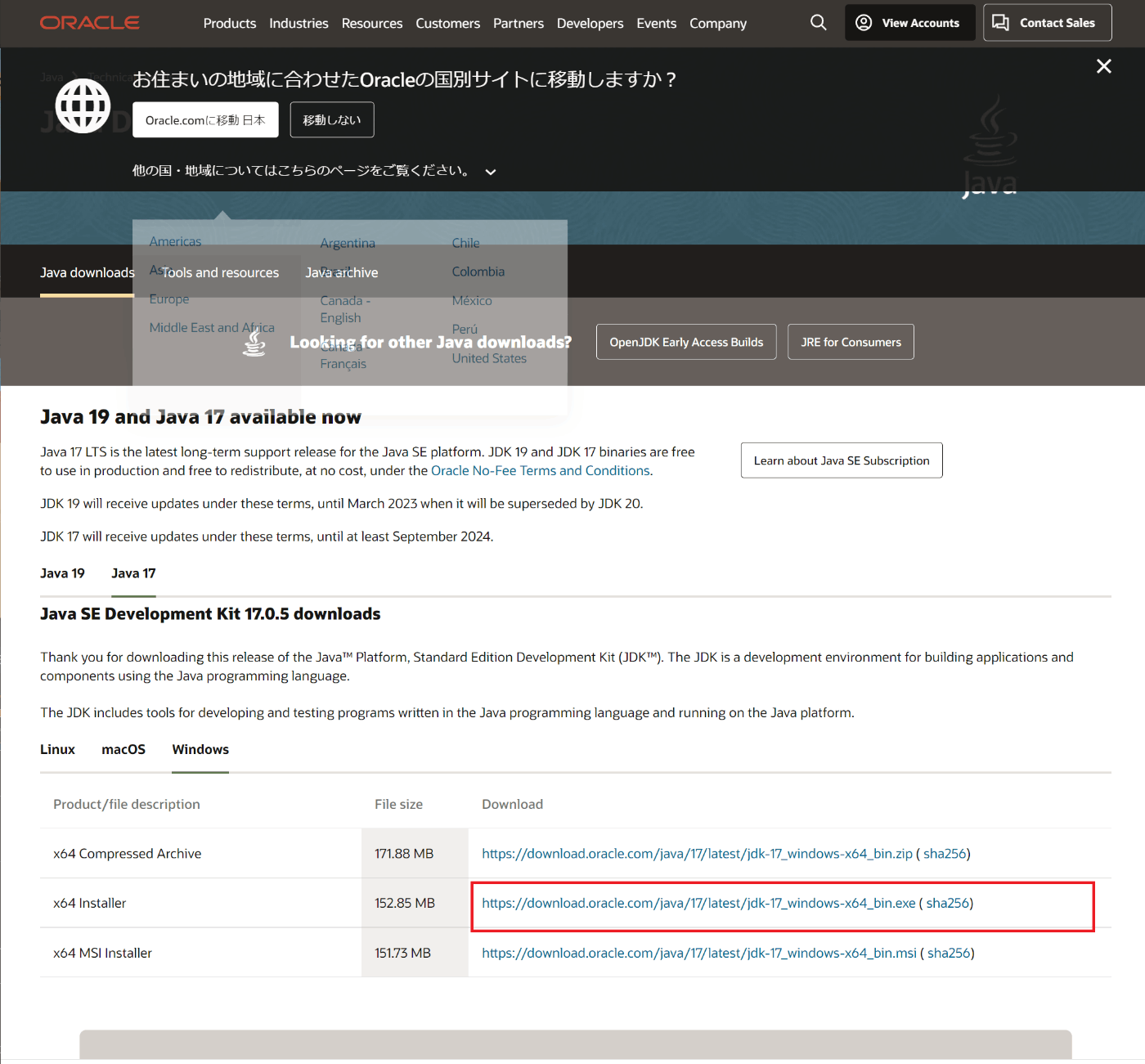This screenshot has height=1064, width=1145.
Task: Switch to the Java 17 tab
Action: [133, 573]
